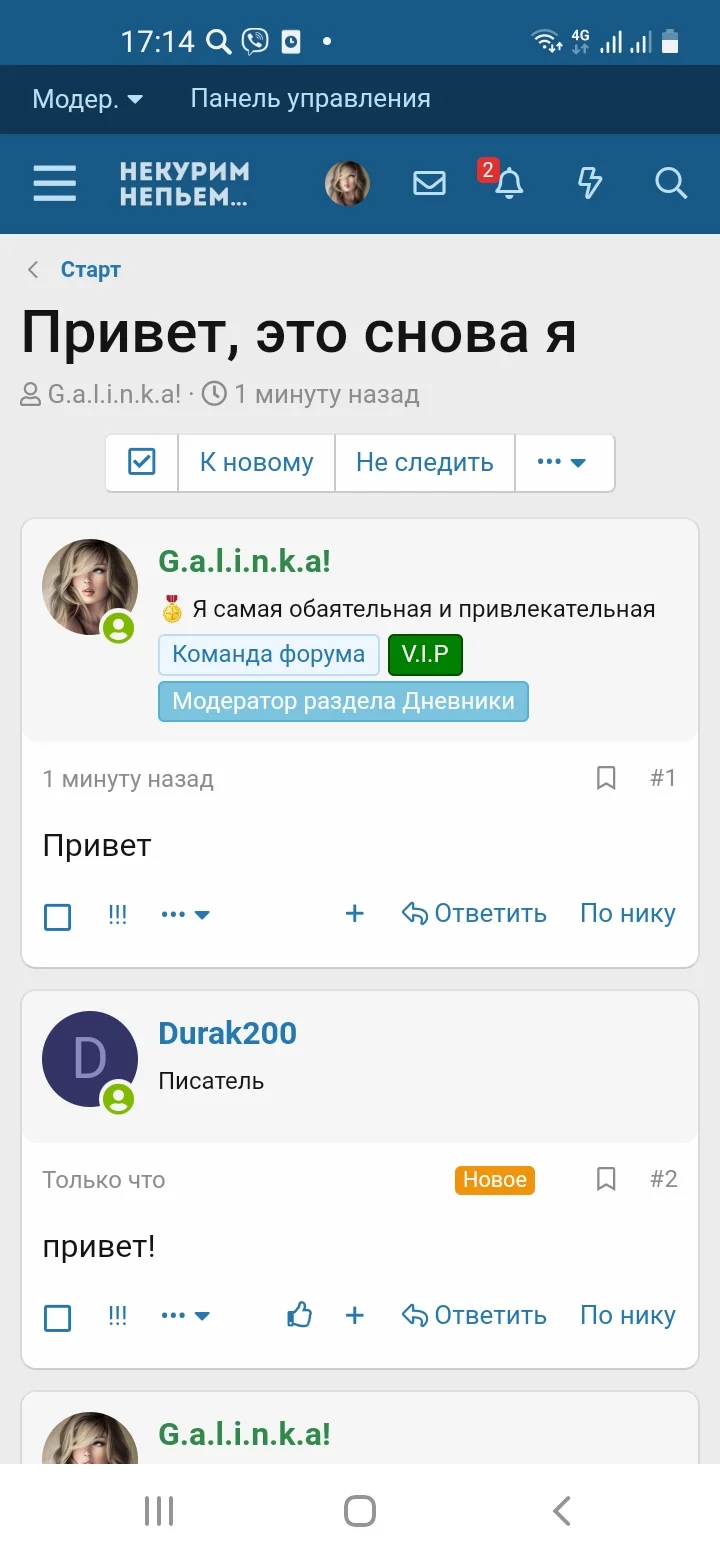Open thread author G.a.l.i.n.k.a! link under title
Viewport: 720px width, 1560px height.
click(x=115, y=394)
